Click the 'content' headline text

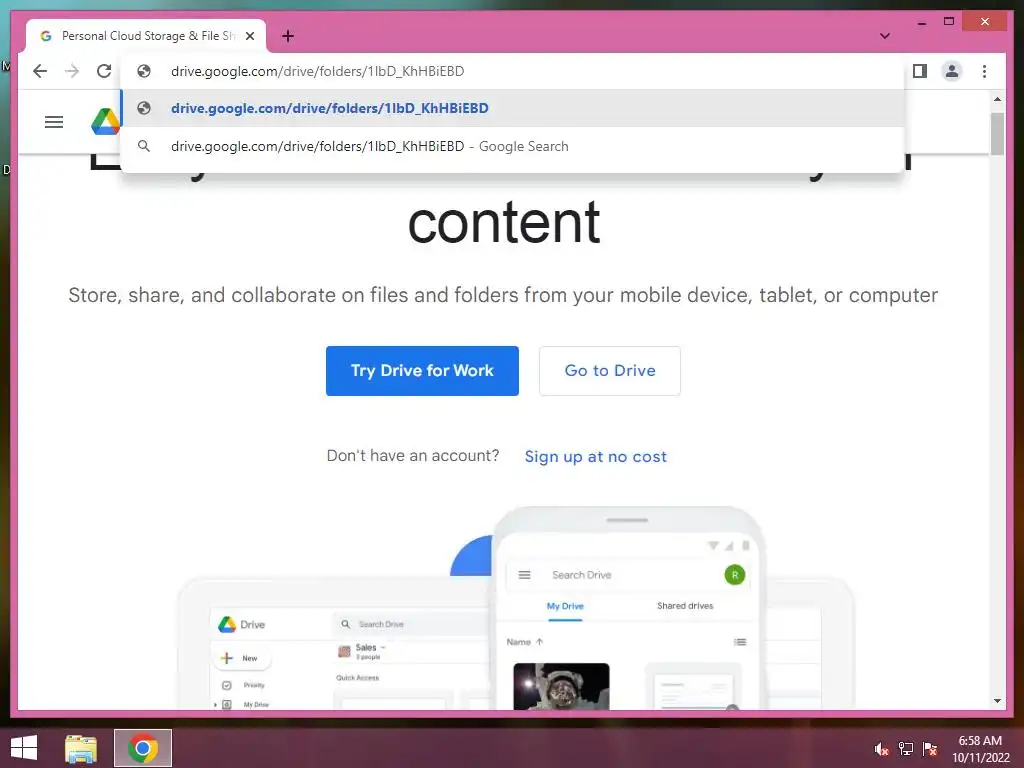504,223
